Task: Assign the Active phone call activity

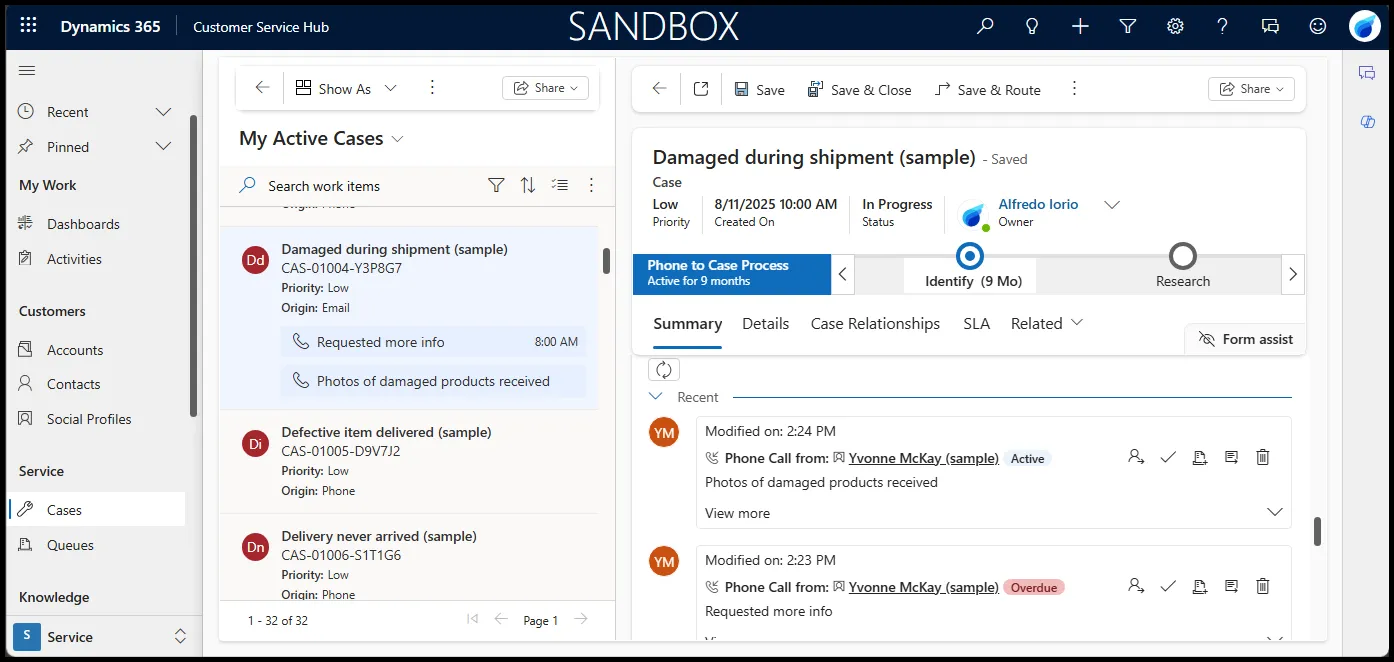Action: [x=1136, y=457]
